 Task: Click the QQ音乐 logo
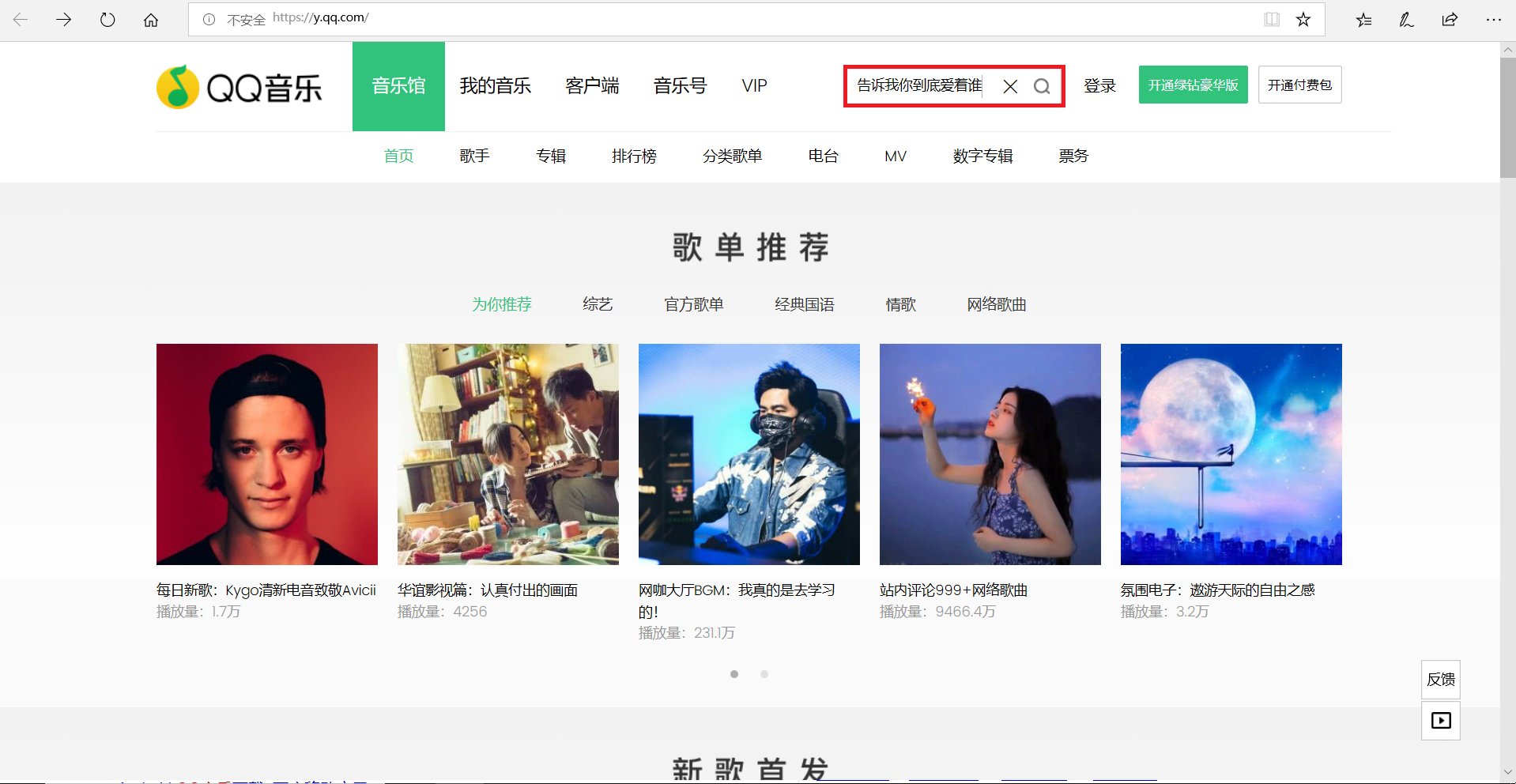239,86
